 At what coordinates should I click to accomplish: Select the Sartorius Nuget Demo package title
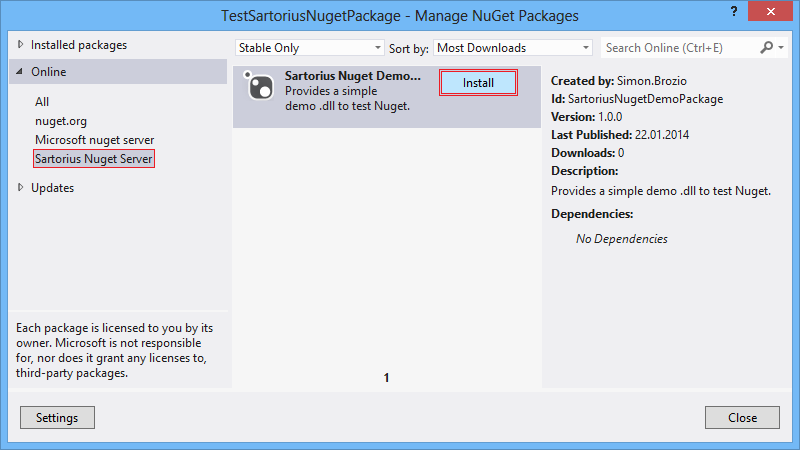(x=353, y=76)
